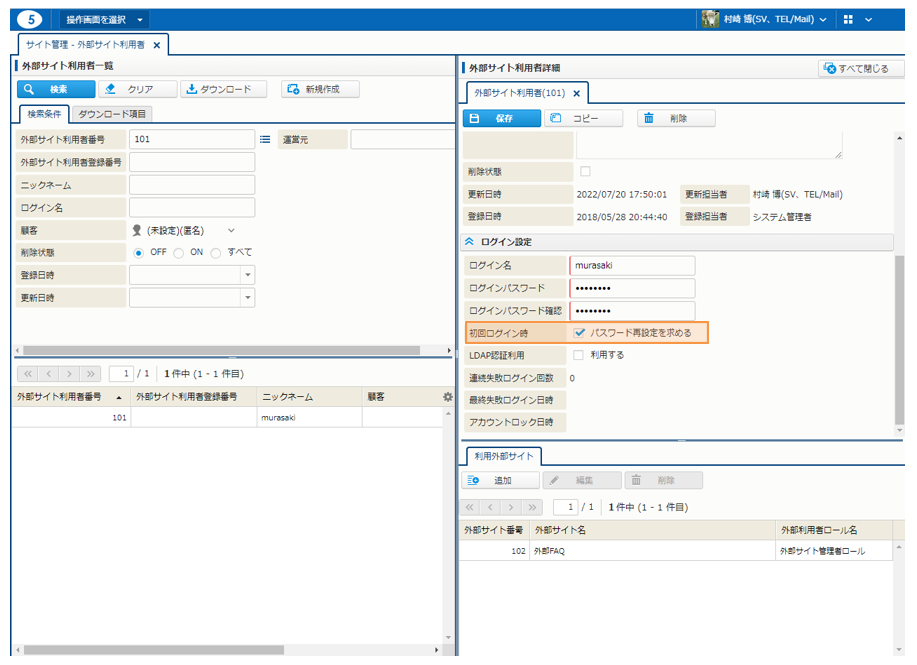Toggle password reset on first login checkbox
The height and width of the screenshot is (665, 917).
[x=579, y=333]
